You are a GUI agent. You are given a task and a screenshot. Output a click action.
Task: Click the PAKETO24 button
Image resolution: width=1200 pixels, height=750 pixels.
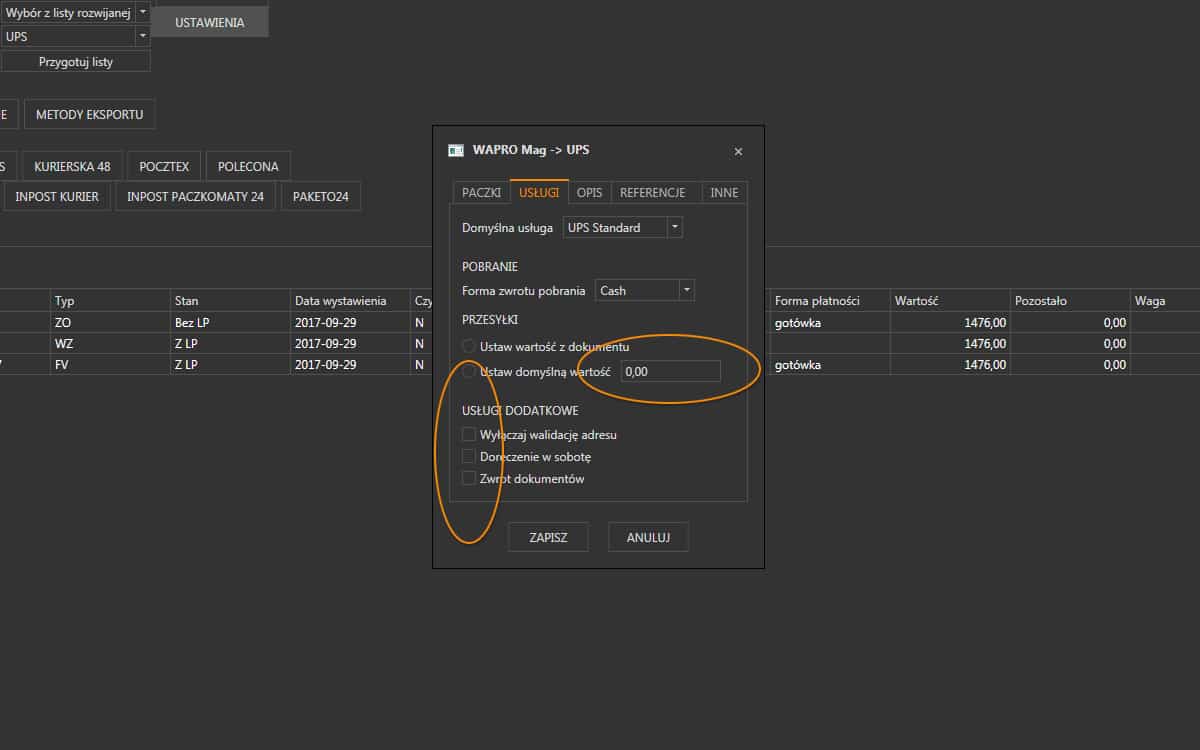pyautogui.click(x=321, y=196)
